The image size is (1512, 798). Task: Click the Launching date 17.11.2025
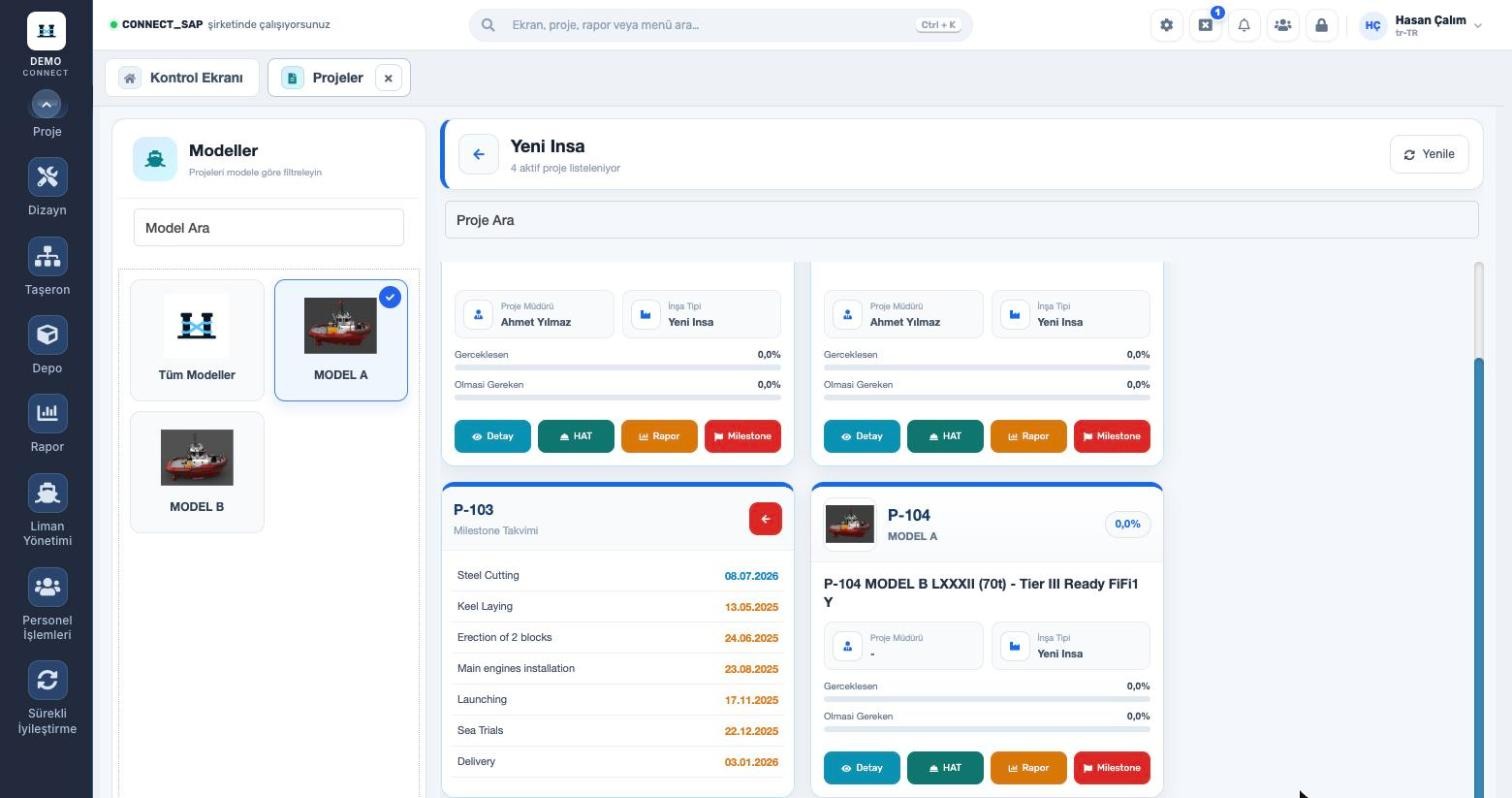[751, 700]
